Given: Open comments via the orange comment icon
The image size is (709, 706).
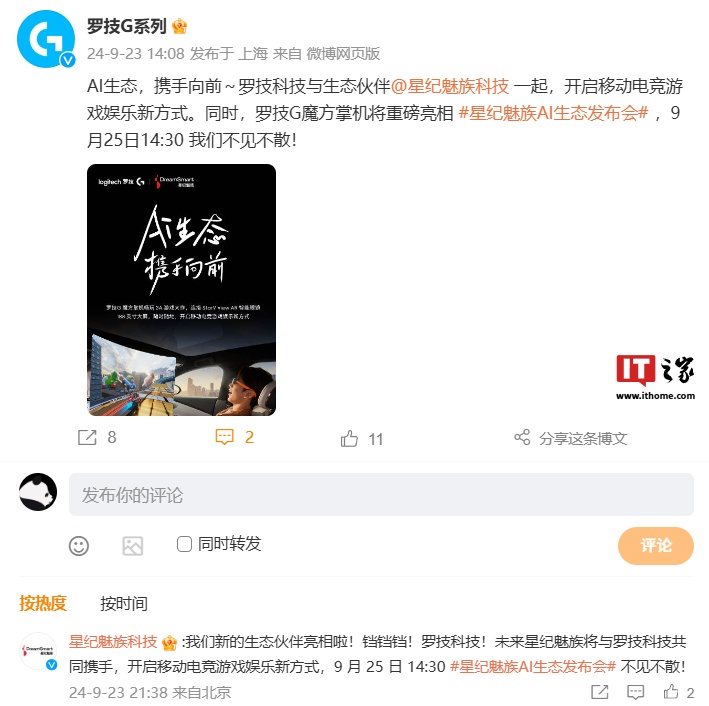Looking at the screenshot, I should pyautogui.click(x=224, y=437).
